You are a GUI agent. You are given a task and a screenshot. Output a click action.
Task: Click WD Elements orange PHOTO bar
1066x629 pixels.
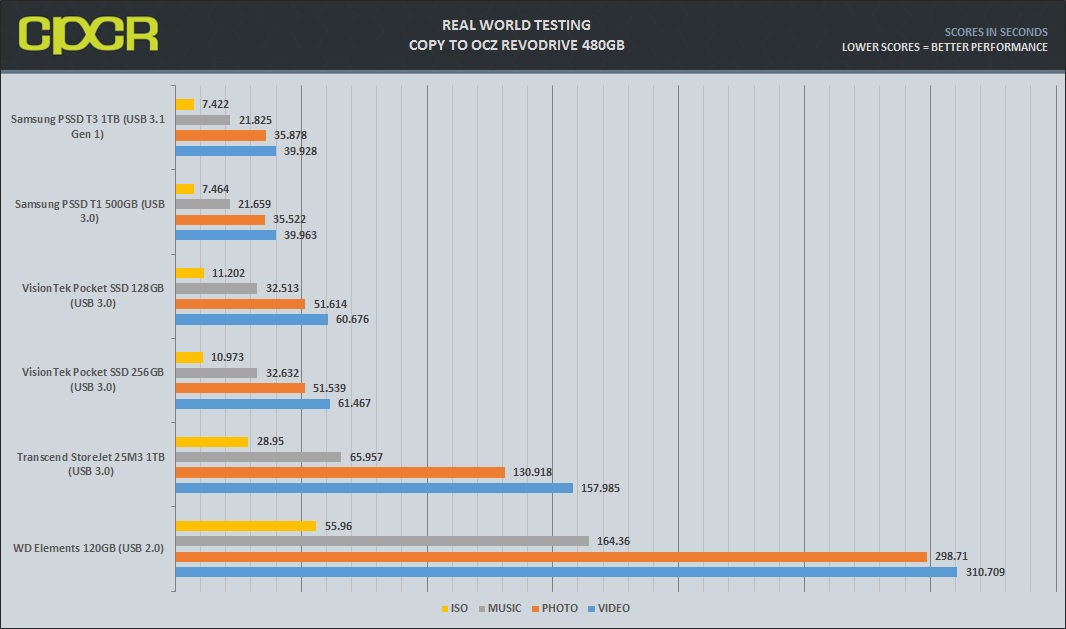pos(551,557)
